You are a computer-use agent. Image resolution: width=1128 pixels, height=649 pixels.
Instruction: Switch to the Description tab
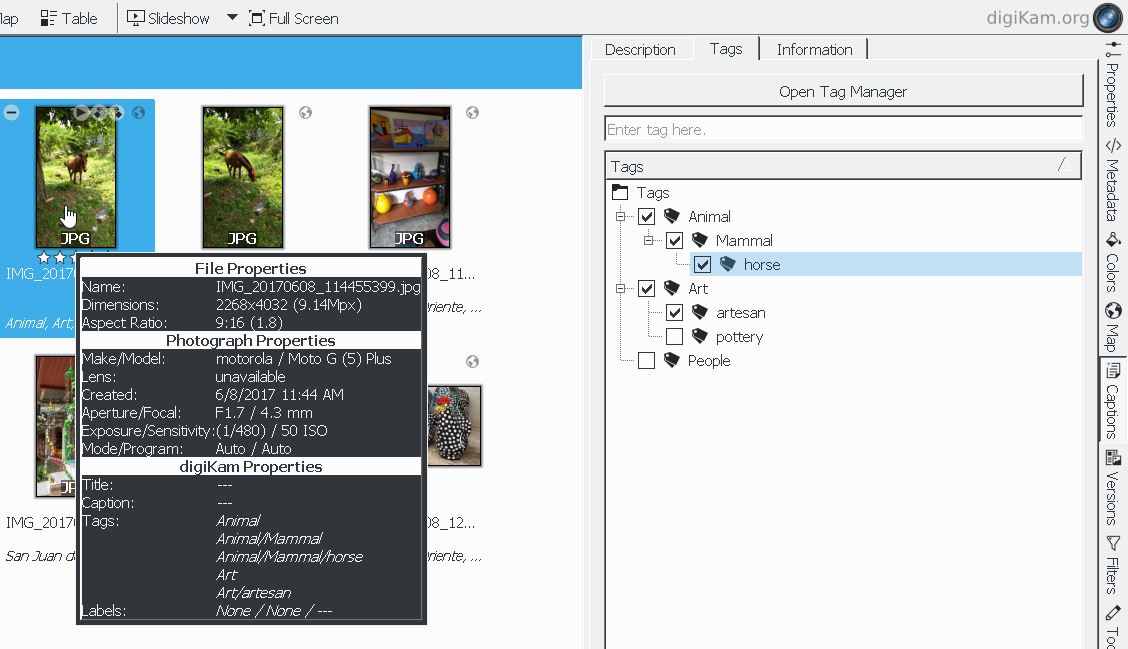(x=640, y=50)
